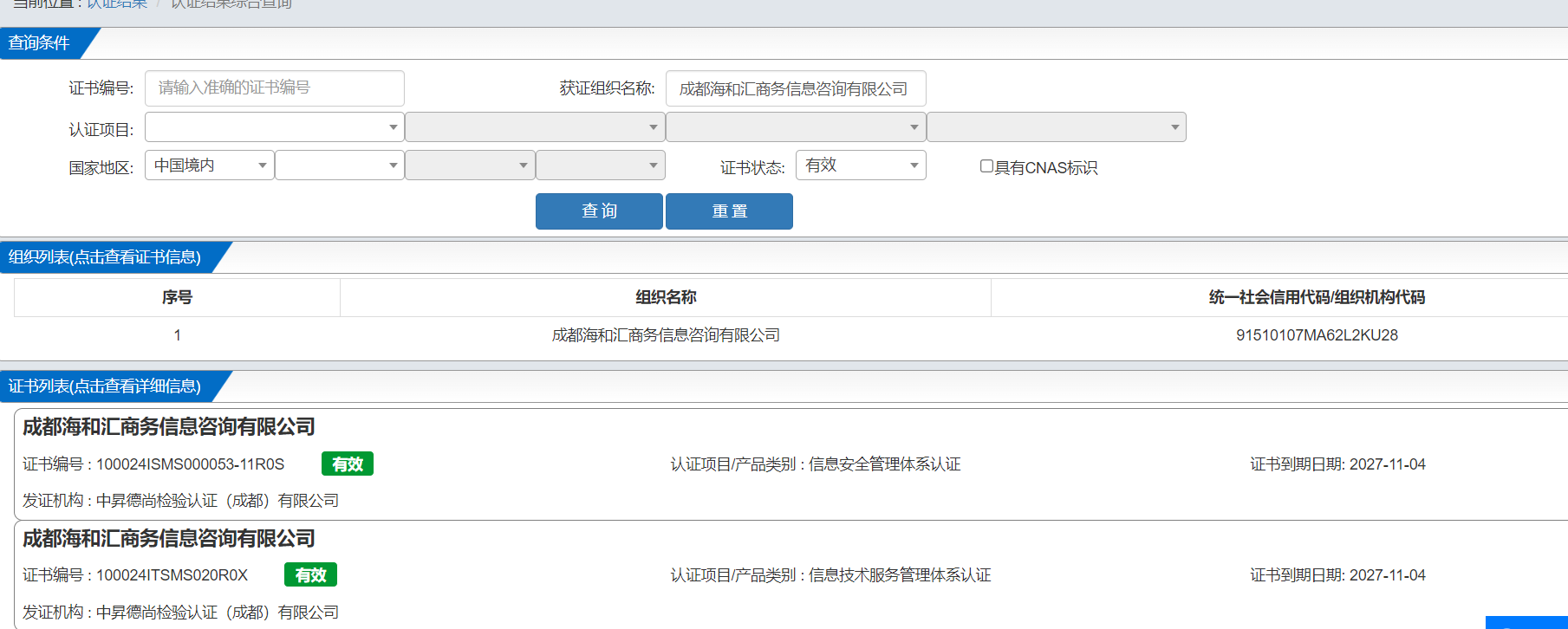Viewport: 1568px width, 629px height.
Task: Click the 认证结果 breadcrumb link
Action: click(117, 4)
